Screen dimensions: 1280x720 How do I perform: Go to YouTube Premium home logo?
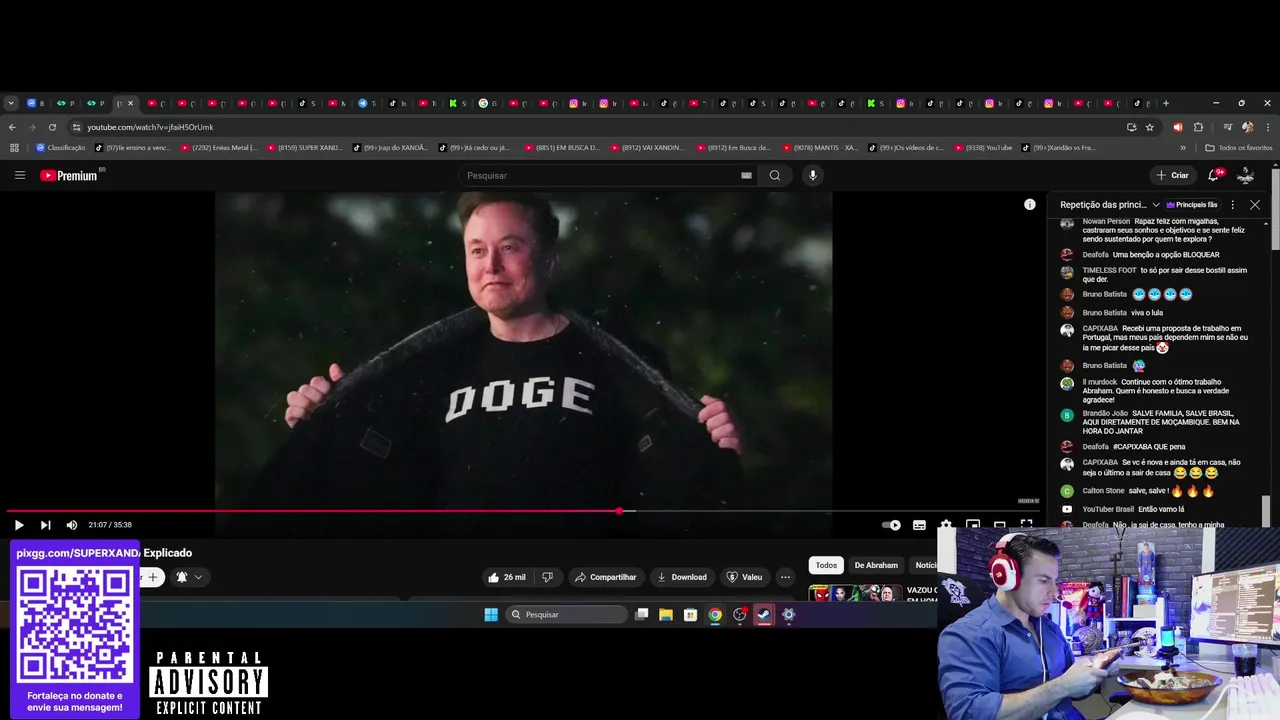point(69,175)
